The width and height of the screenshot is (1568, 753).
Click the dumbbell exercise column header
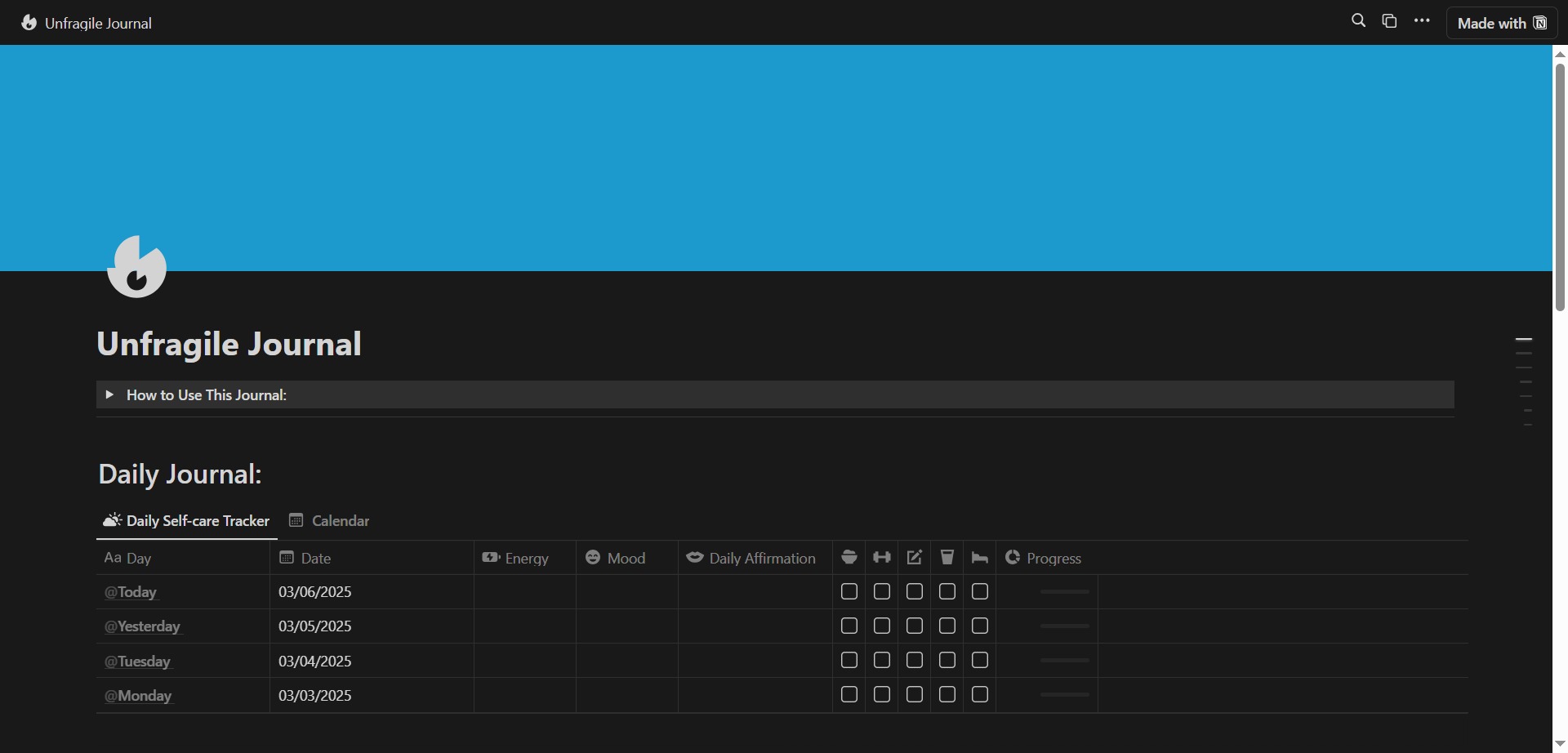[x=882, y=558]
